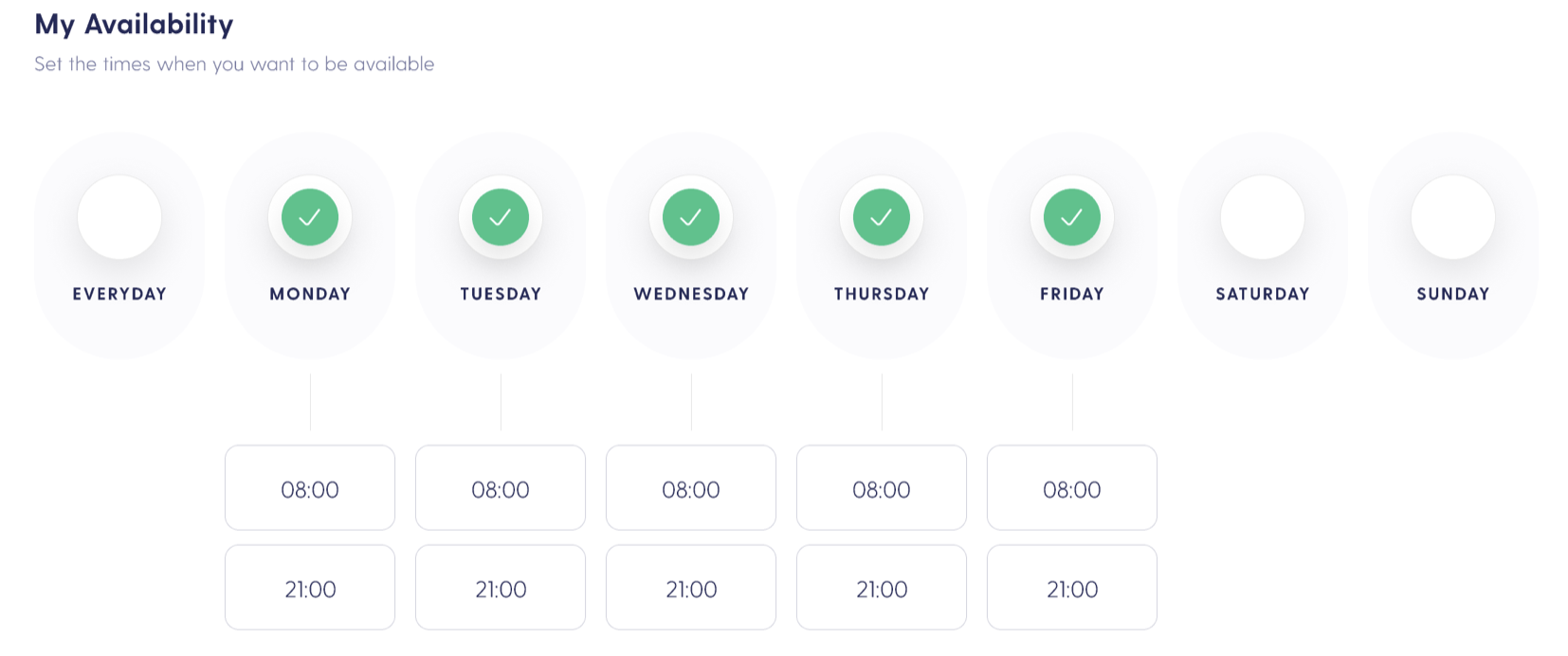Enable Saturday availability
This screenshot has width=1568, height=656.
(1262, 217)
